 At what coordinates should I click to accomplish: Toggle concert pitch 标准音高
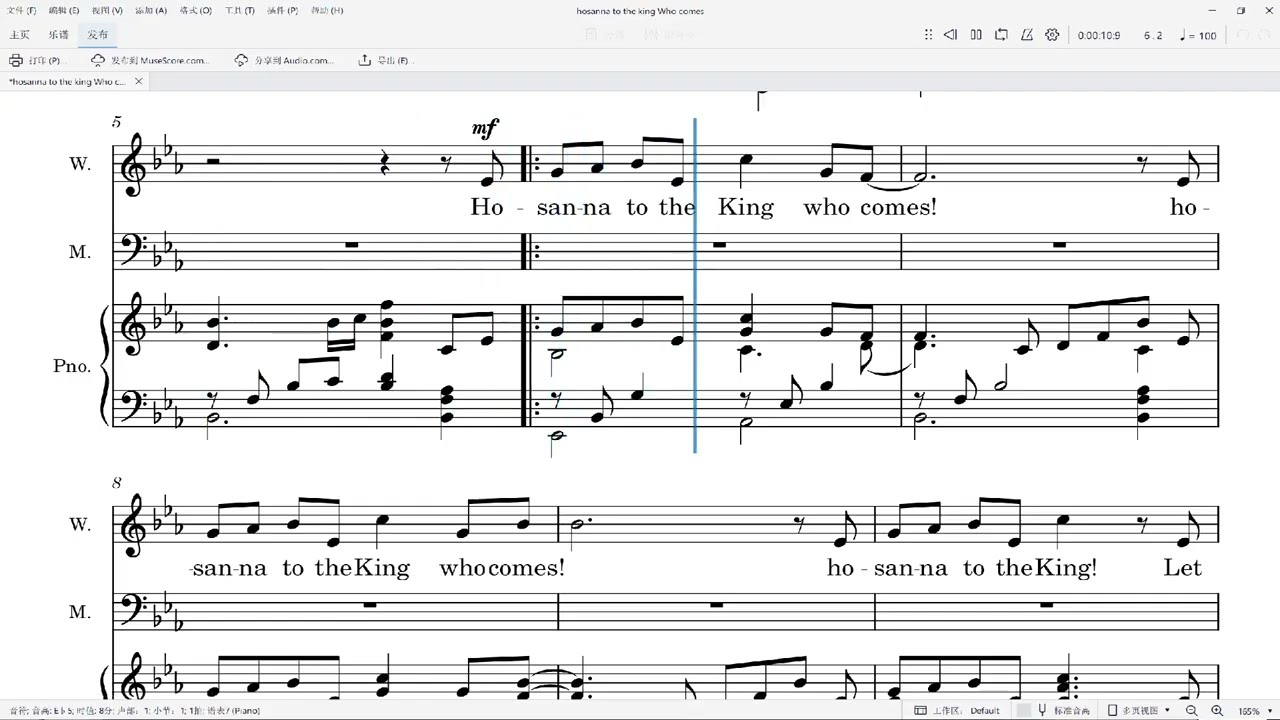pos(1065,711)
